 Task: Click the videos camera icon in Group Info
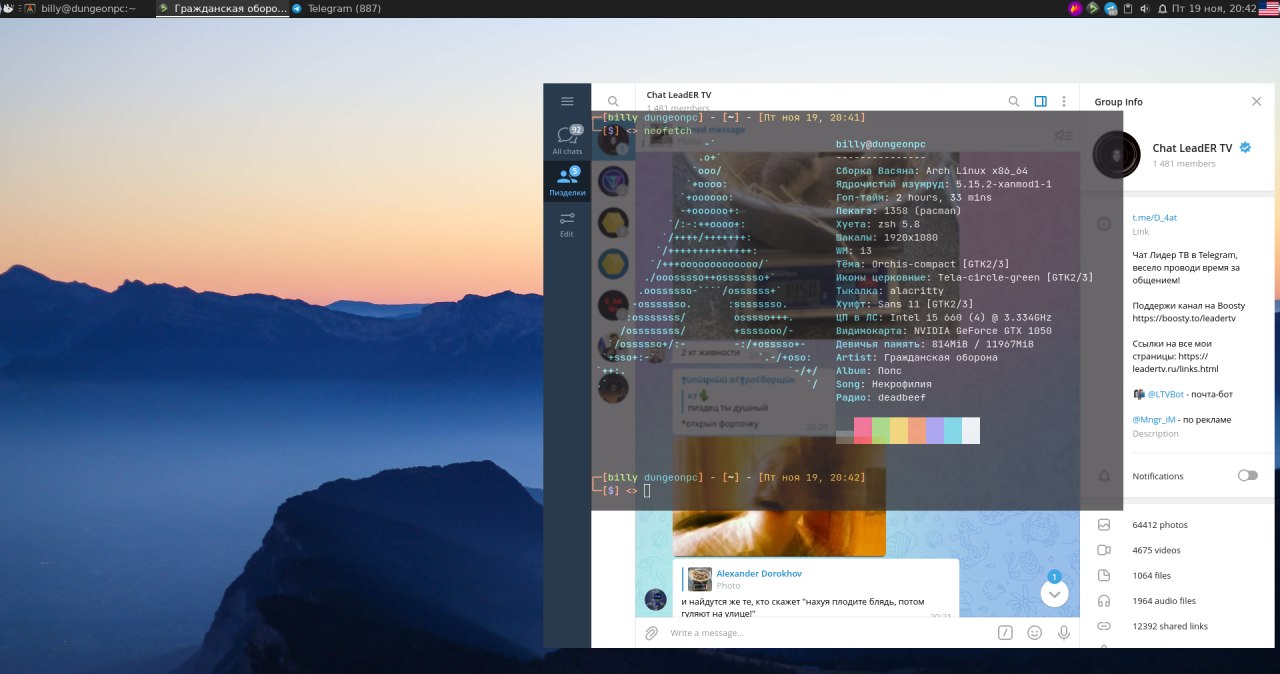[1104, 550]
